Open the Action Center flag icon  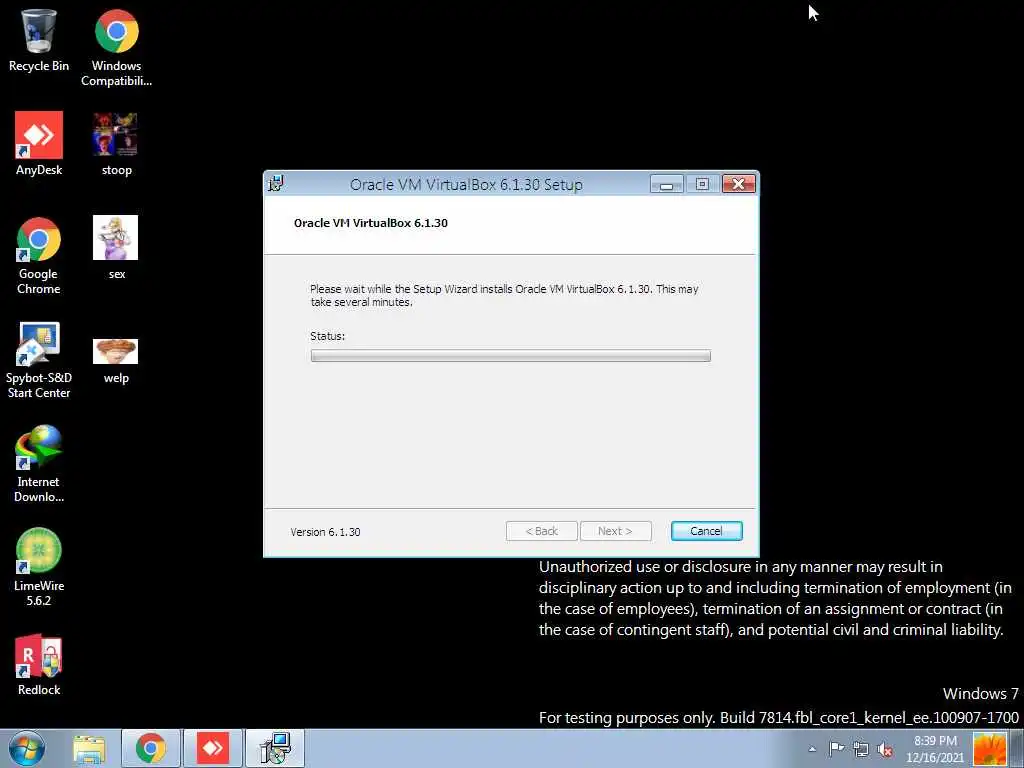836,748
